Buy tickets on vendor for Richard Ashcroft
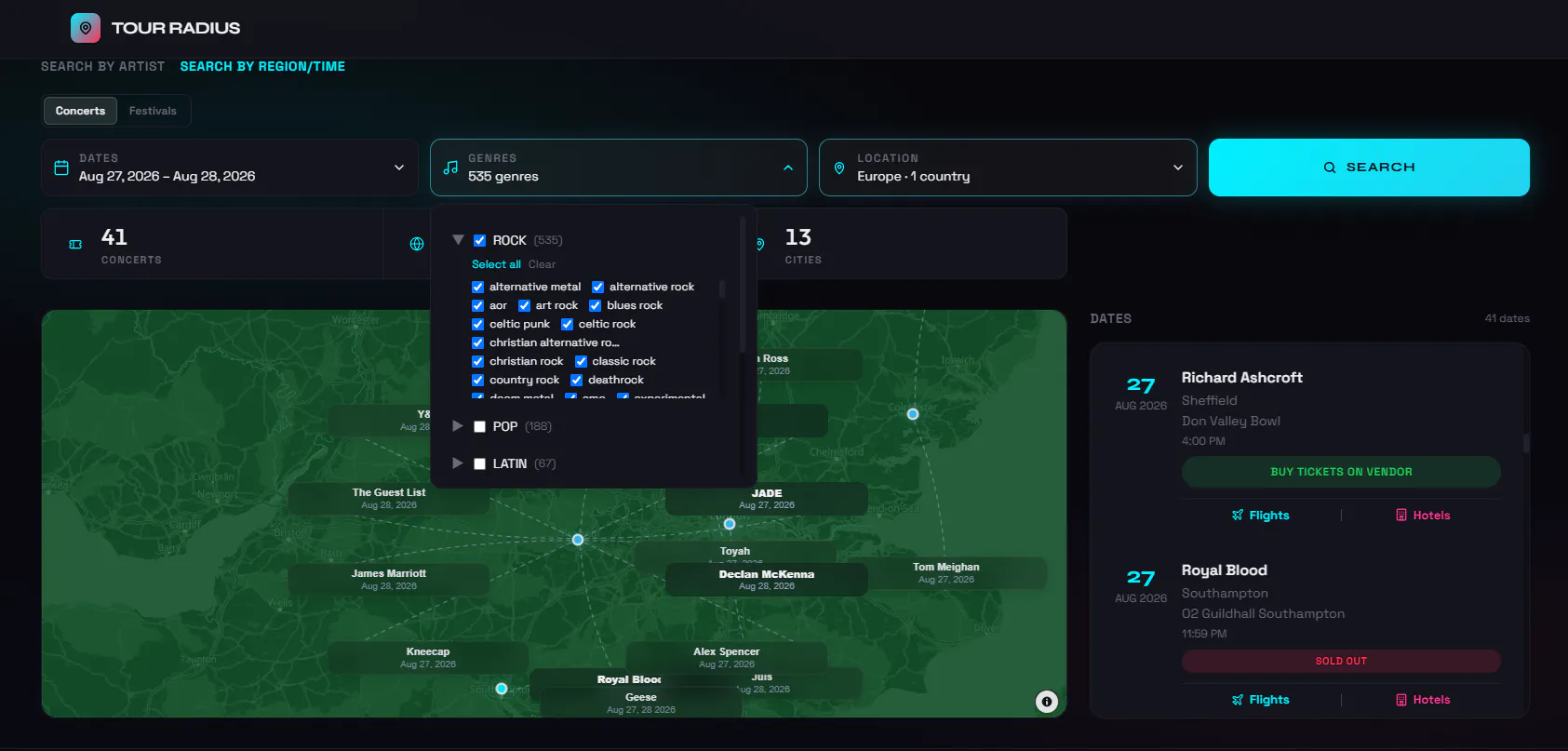The width and height of the screenshot is (1568, 751). [1341, 472]
